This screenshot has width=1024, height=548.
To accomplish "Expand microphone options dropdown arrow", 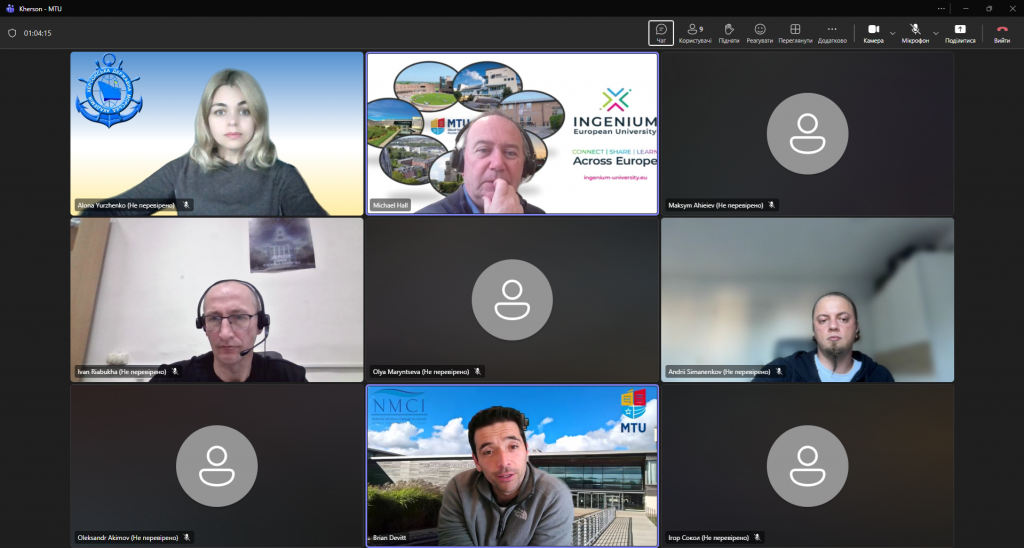I will click(x=936, y=33).
